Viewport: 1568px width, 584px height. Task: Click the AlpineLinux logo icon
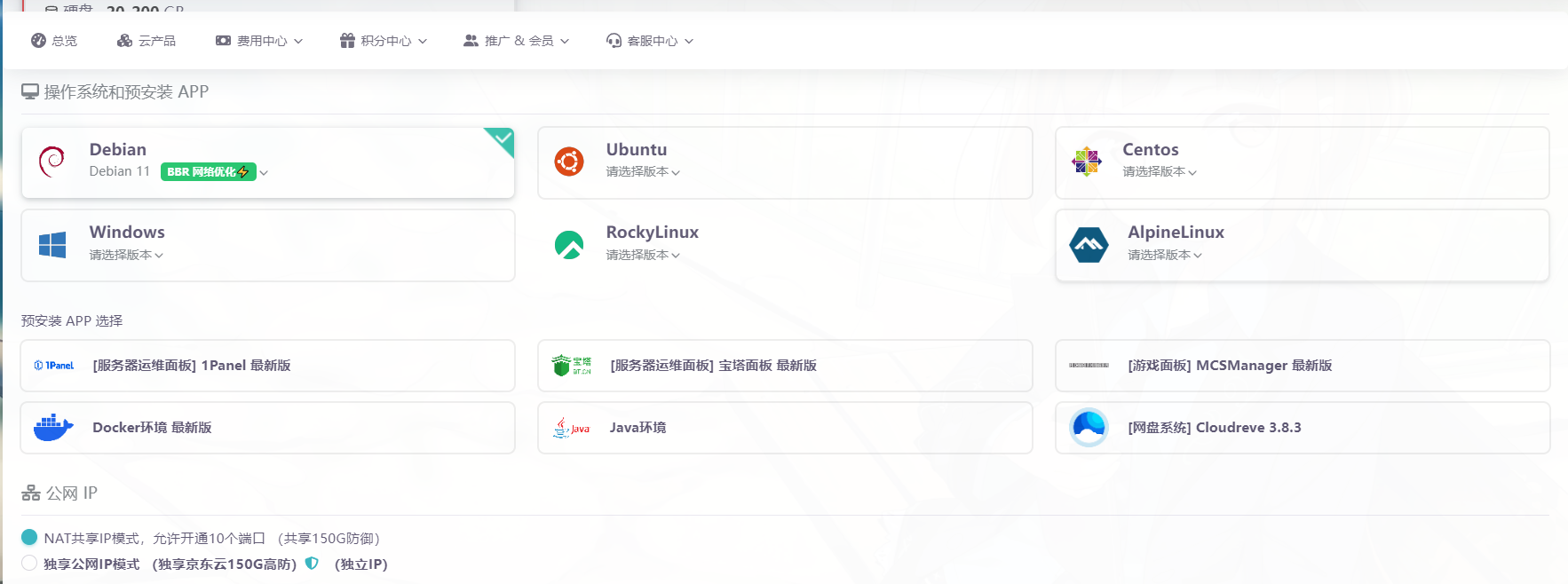pyautogui.click(x=1089, y=245)
